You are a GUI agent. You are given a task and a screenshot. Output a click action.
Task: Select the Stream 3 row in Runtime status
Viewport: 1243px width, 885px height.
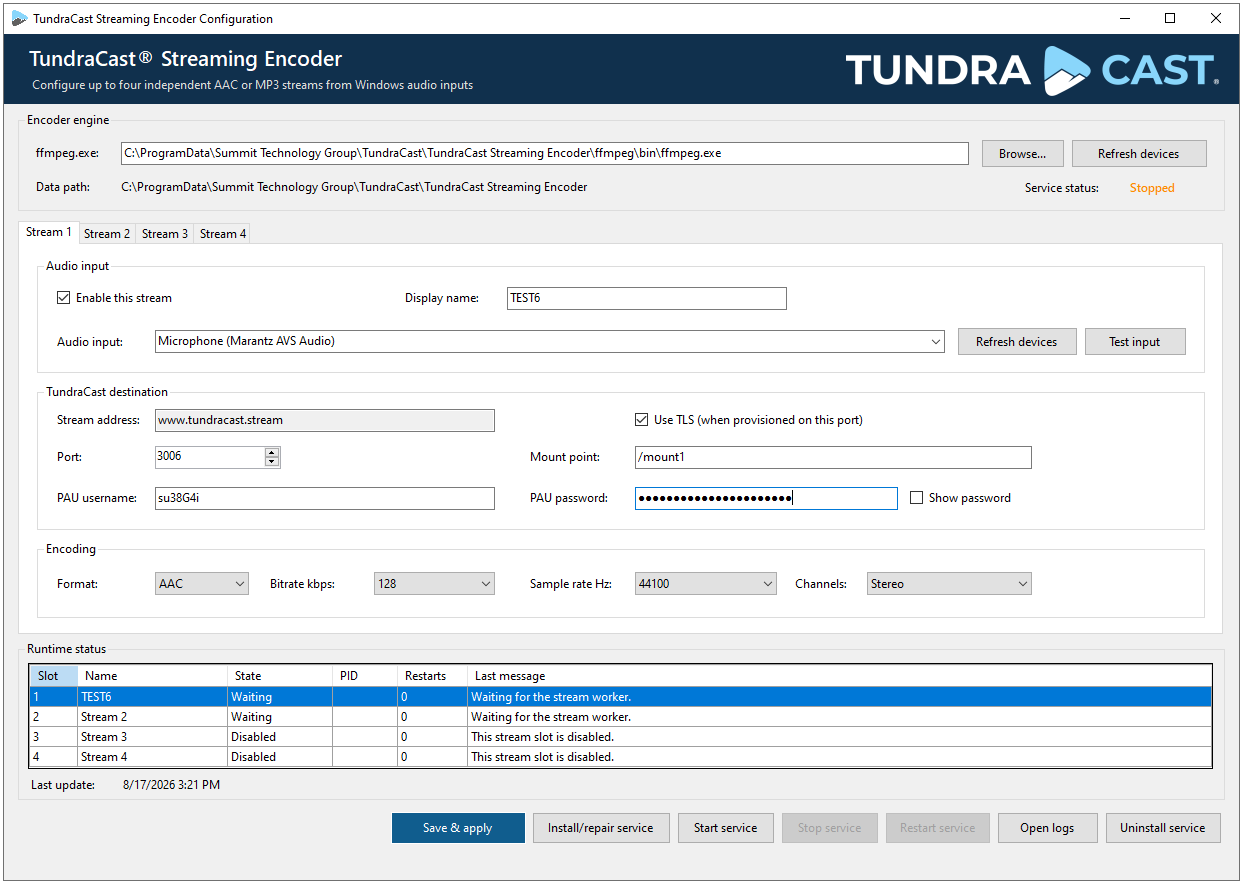(621, 737)
